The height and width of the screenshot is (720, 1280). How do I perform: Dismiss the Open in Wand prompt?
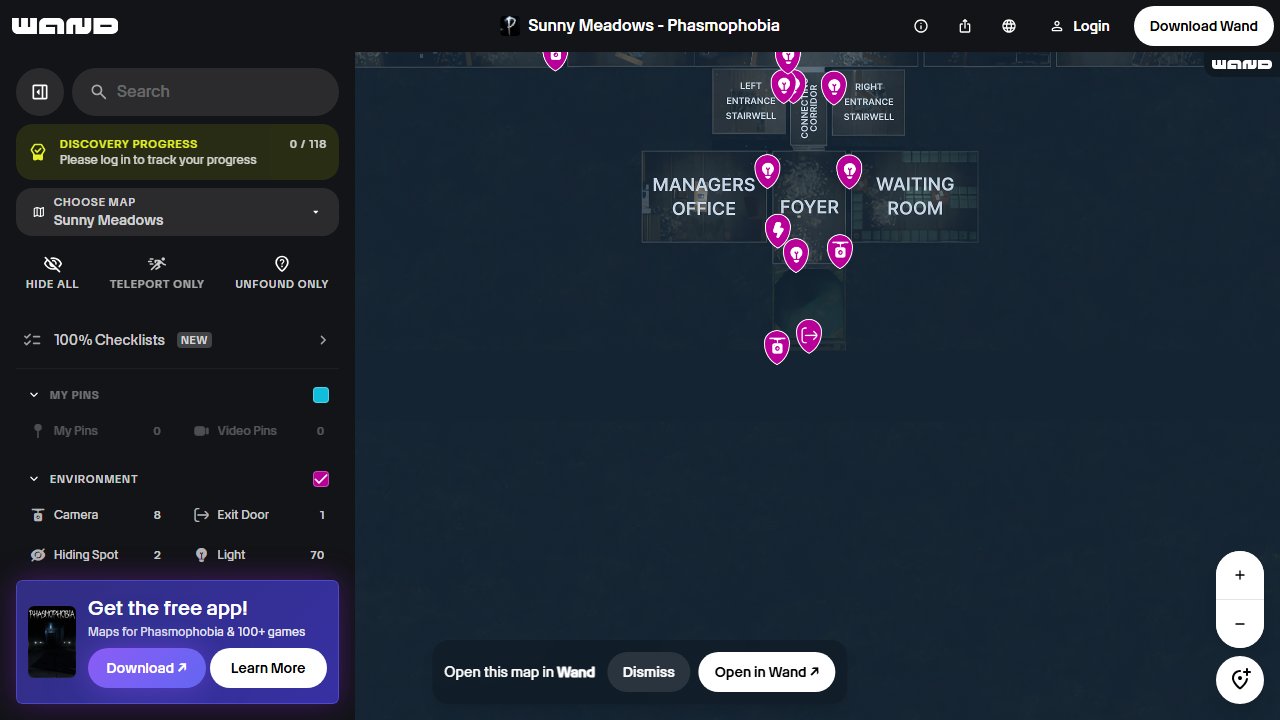click(x=649, y=672)
